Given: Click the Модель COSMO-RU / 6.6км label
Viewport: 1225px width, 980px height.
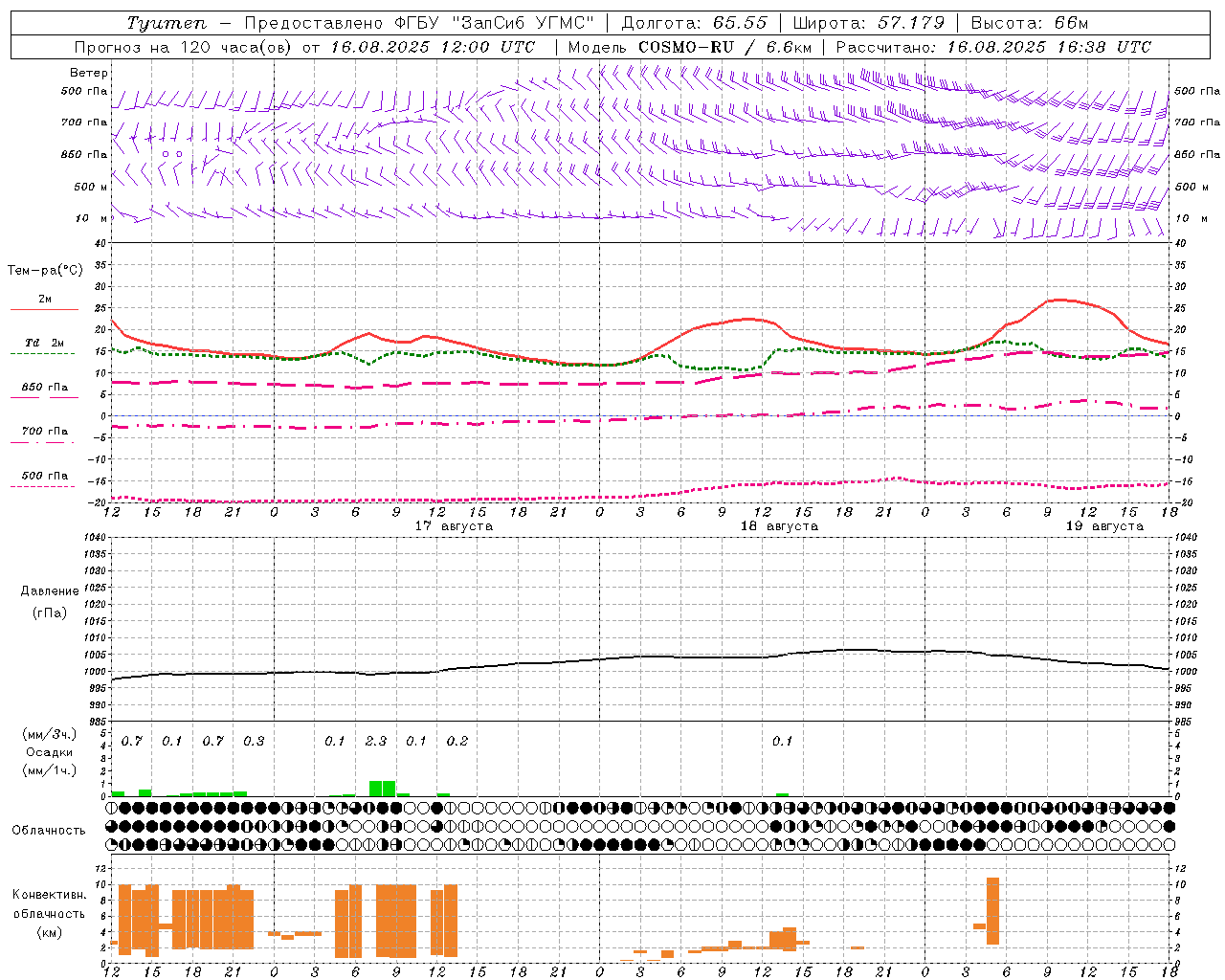Looking at the screenshot, I should point(690,47).
